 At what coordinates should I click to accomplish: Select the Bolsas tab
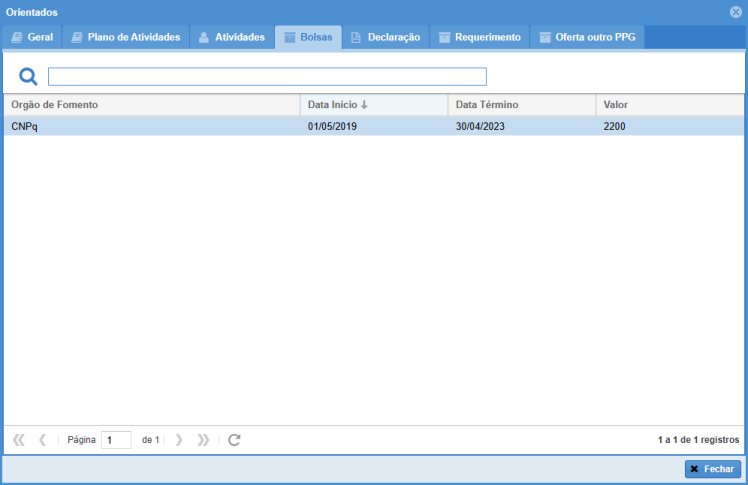(308, 37)
